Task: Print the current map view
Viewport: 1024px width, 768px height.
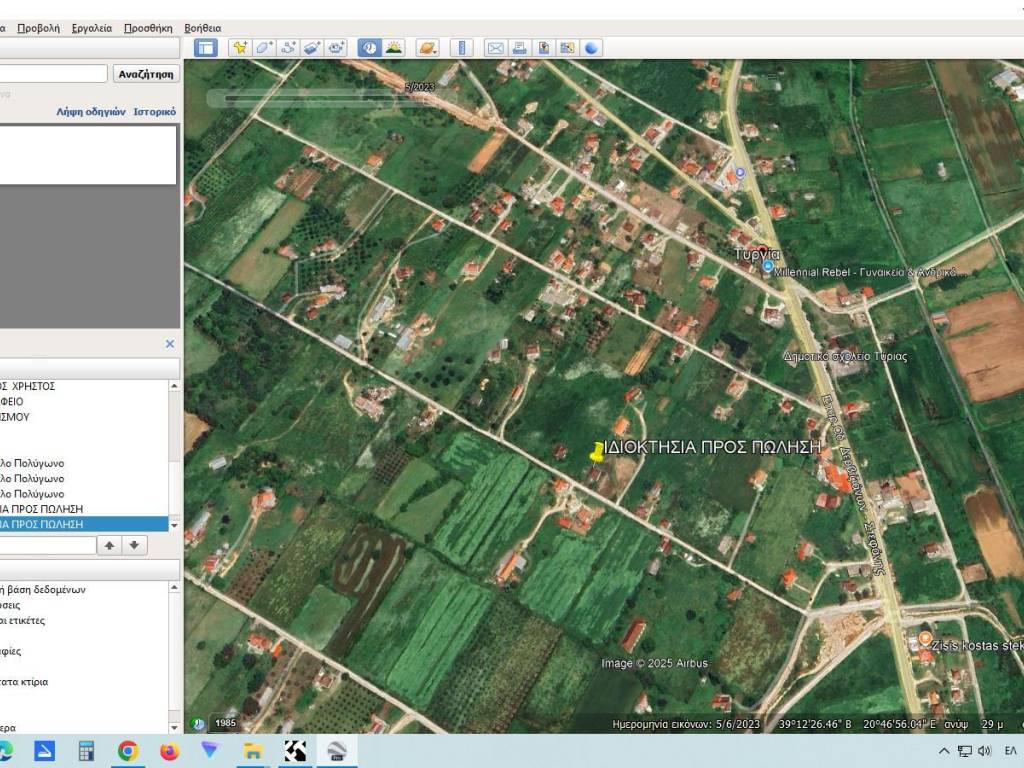Action: (x=519, y=47)
